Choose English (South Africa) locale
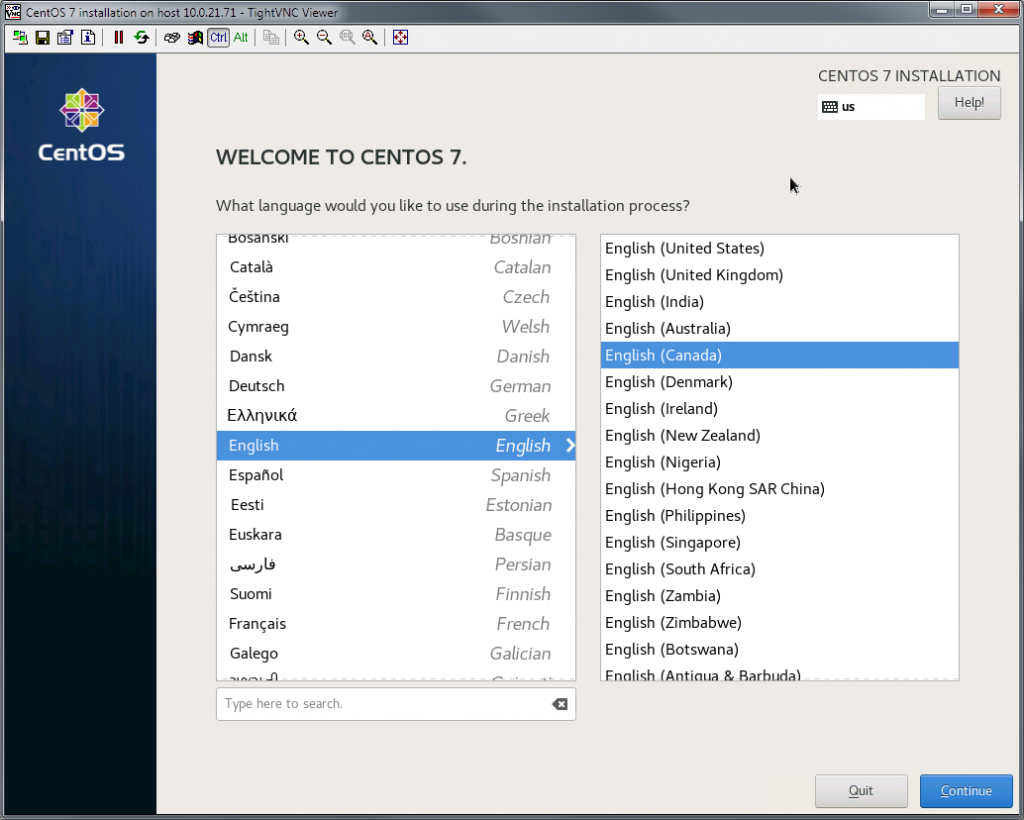The height and width of the screenshot is (820, 1024). click(x=780, y=569)
